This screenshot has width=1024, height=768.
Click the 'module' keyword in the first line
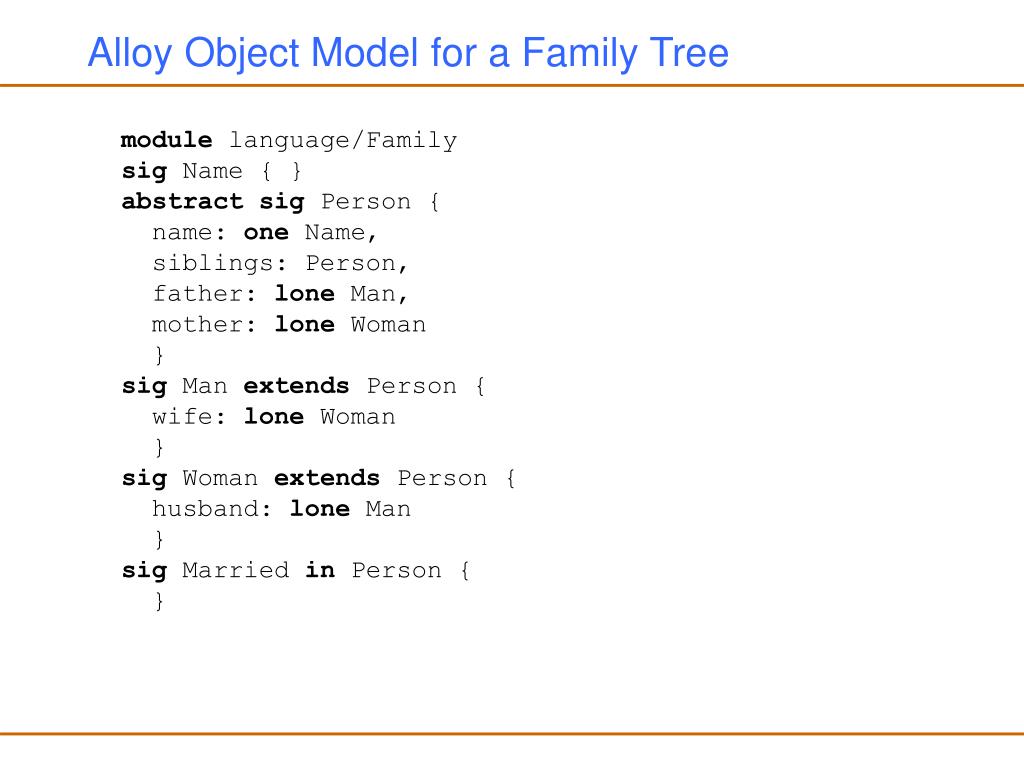point(167,140)
